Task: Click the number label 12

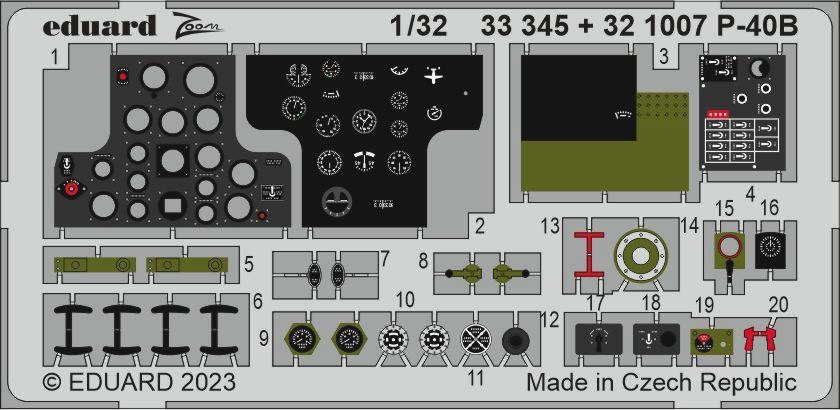Action: click(x=550, y=320)
